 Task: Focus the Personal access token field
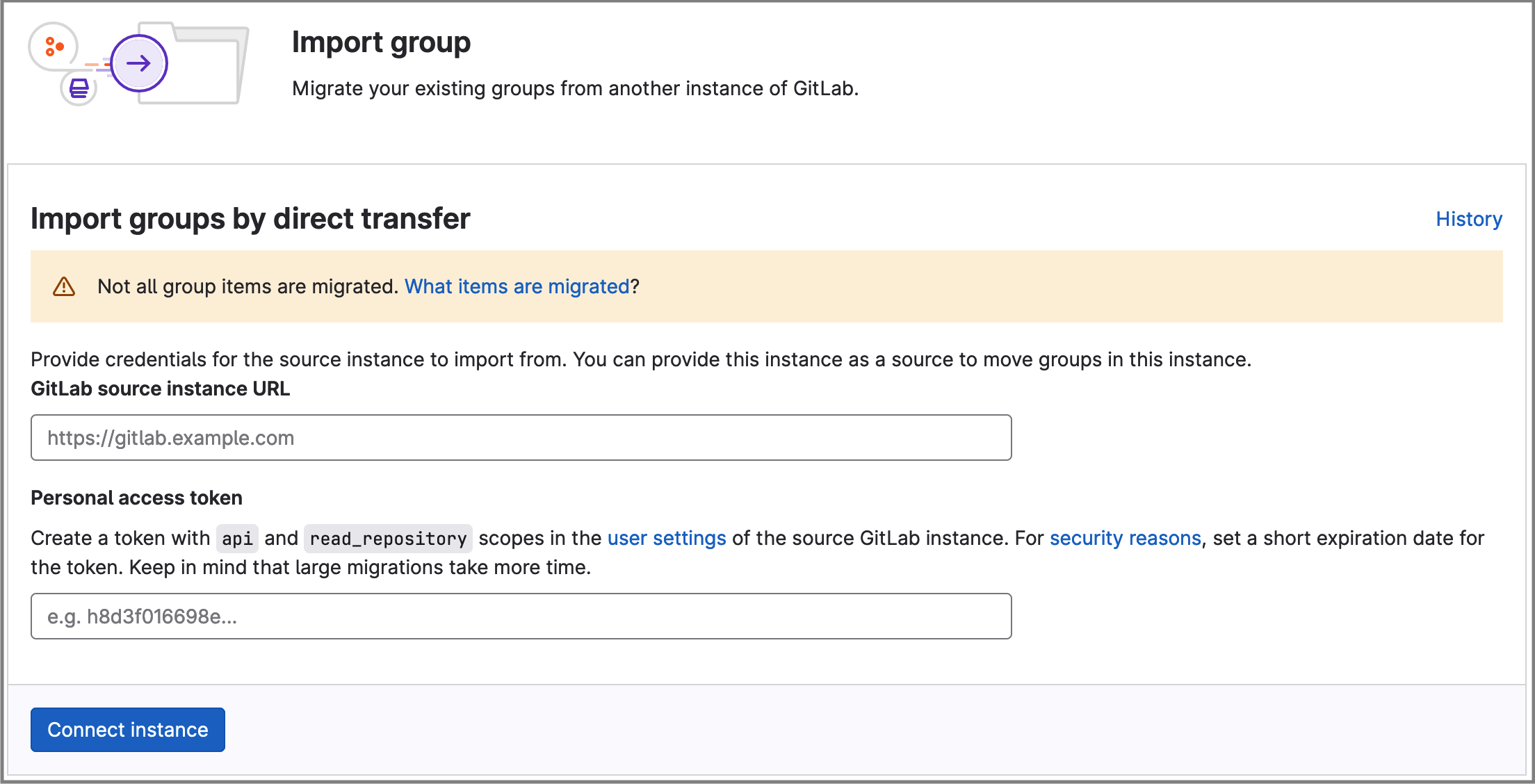(x=521, y=616)
